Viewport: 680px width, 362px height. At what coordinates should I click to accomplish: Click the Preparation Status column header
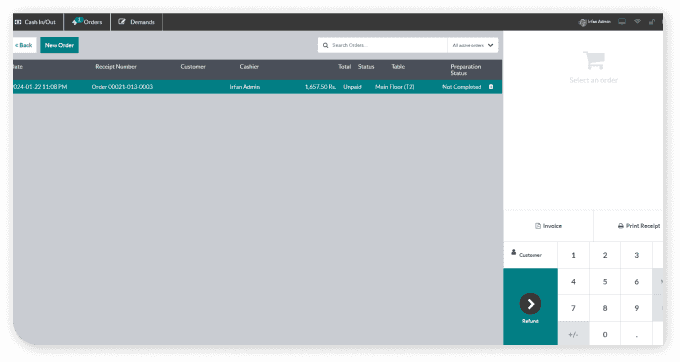click(x=465, y=70)
